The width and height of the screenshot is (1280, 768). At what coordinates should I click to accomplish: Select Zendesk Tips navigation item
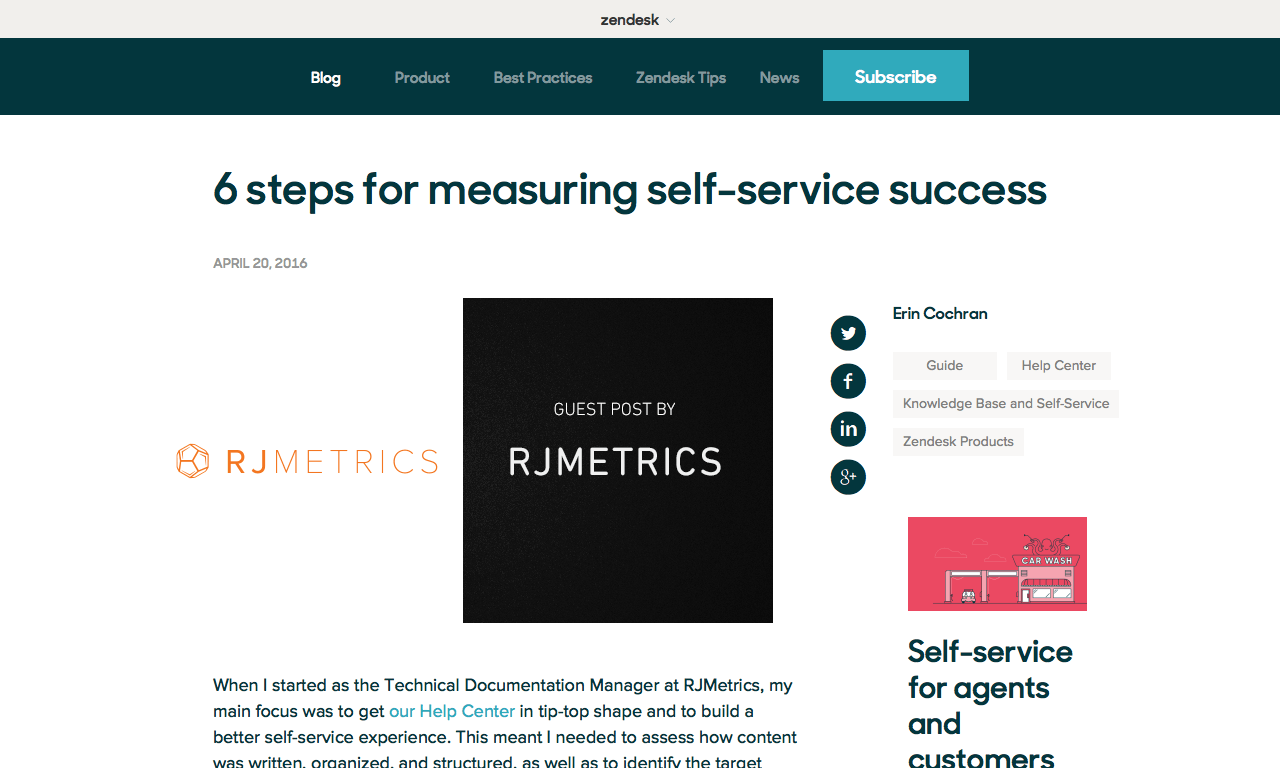(x=681, y=77)
